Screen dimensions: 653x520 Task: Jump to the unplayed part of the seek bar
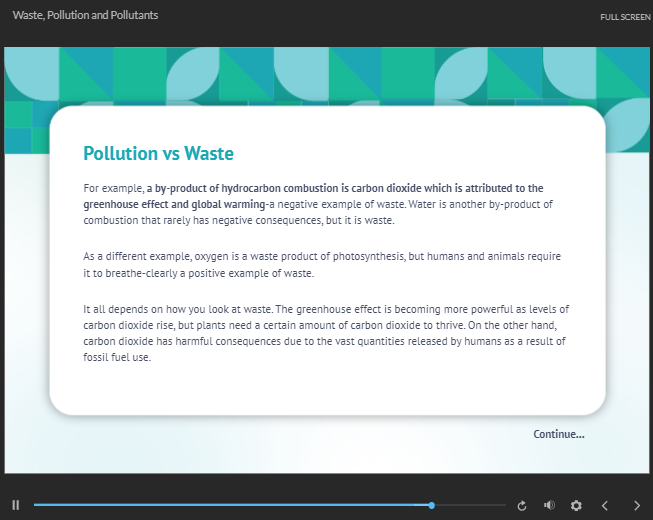471,505
